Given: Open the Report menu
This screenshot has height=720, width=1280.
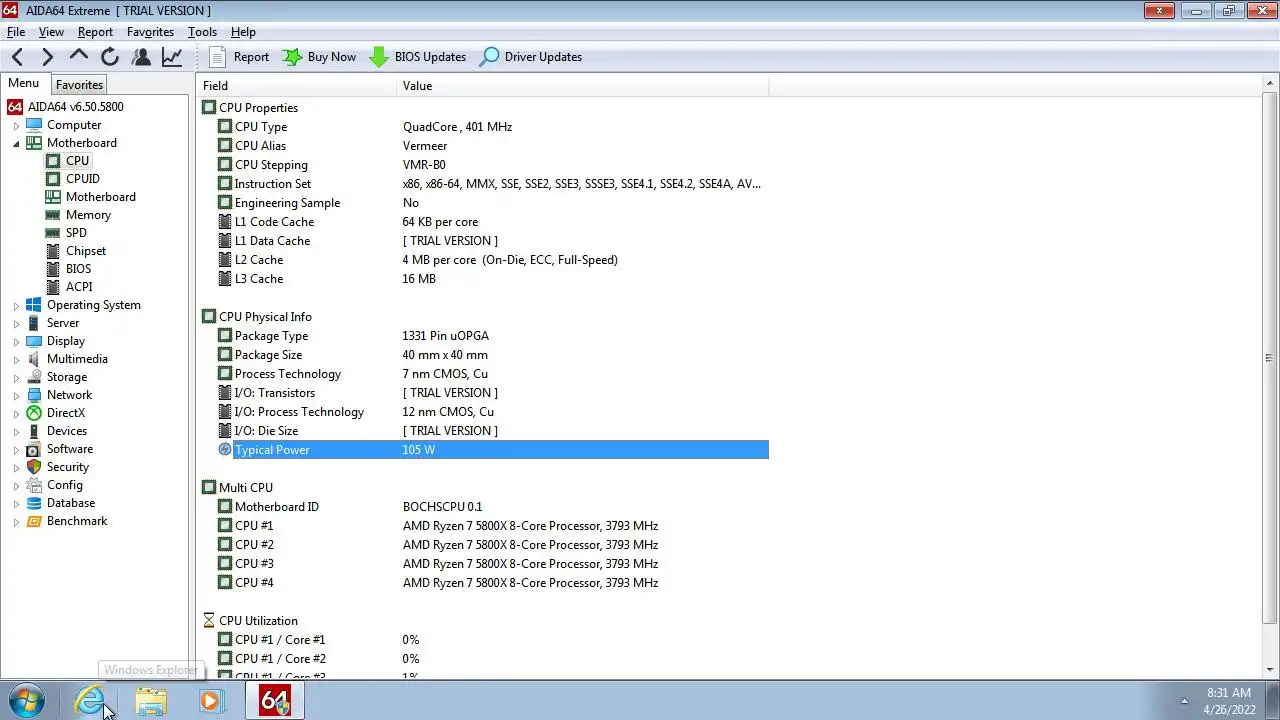Looking at the screenshot, I should (x=95, y=32).
